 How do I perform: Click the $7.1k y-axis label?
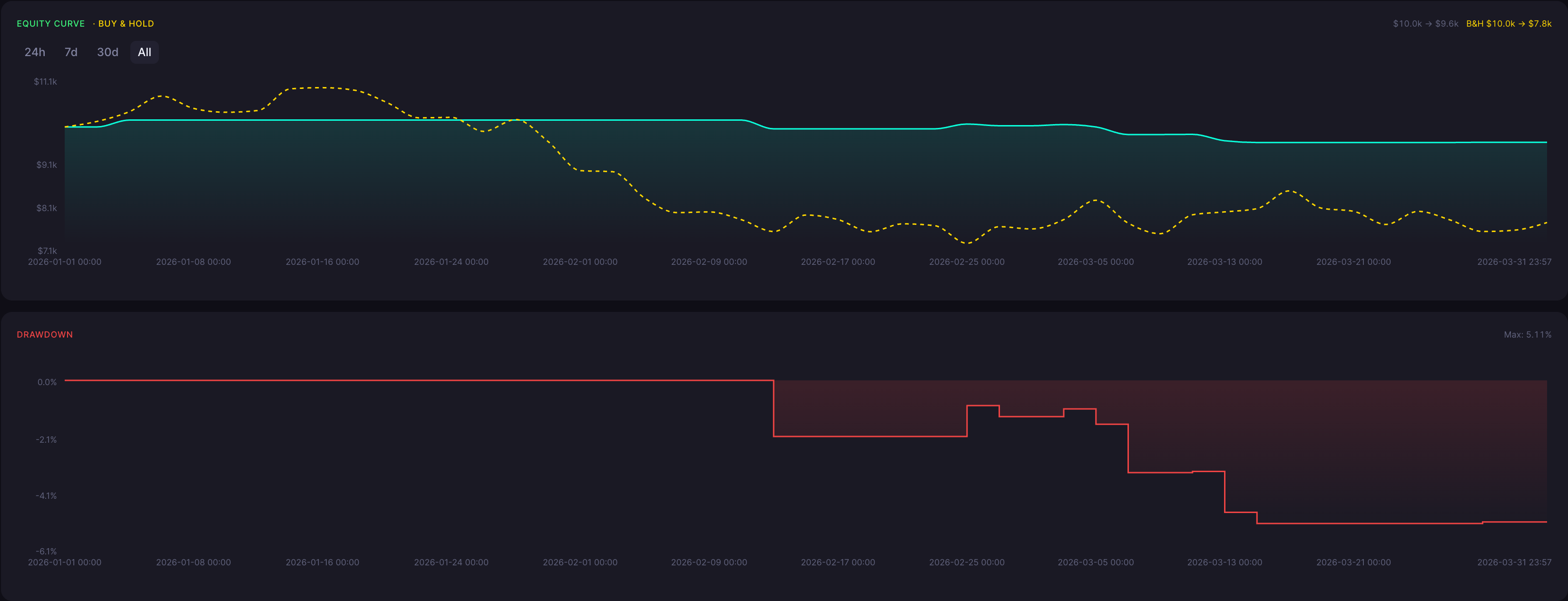click(x=47, y=251)
